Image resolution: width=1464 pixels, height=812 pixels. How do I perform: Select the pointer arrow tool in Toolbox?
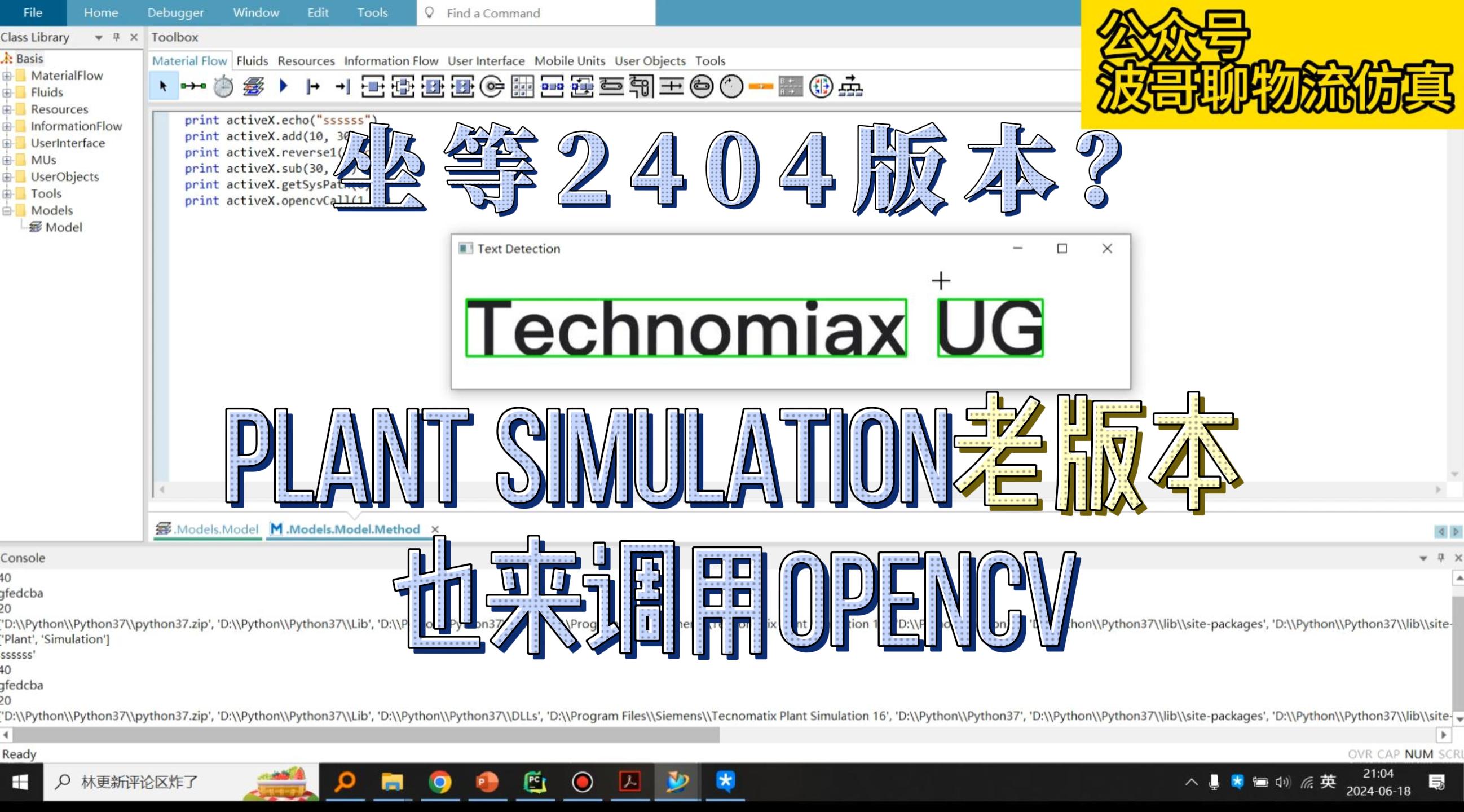click(x=164, y=86)
